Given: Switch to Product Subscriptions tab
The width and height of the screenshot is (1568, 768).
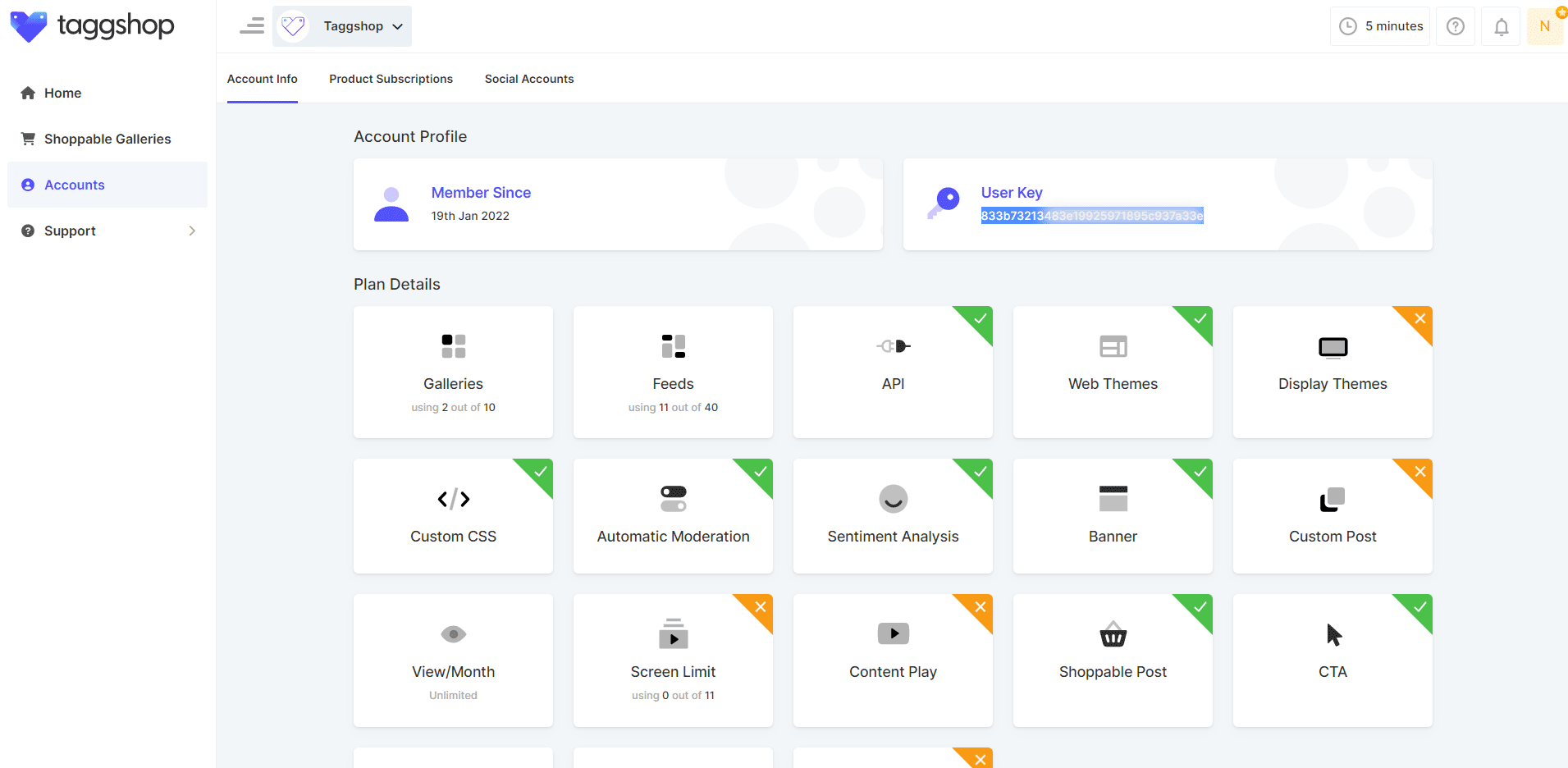Looking at the screenshot, I should click(391, 79).
